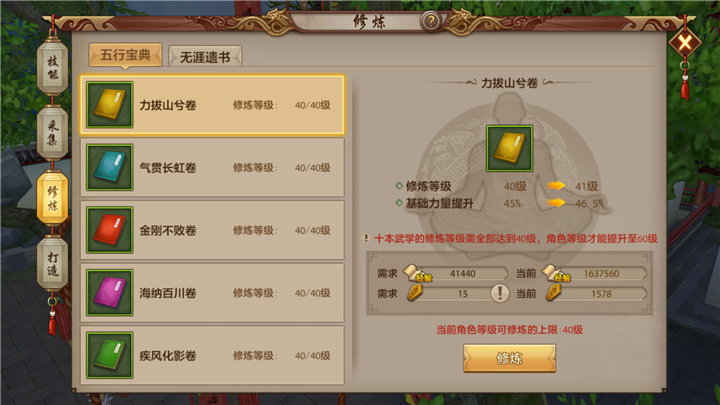Select the 五行宝典 tab
720x405 pixels.
tap(125, 55)
